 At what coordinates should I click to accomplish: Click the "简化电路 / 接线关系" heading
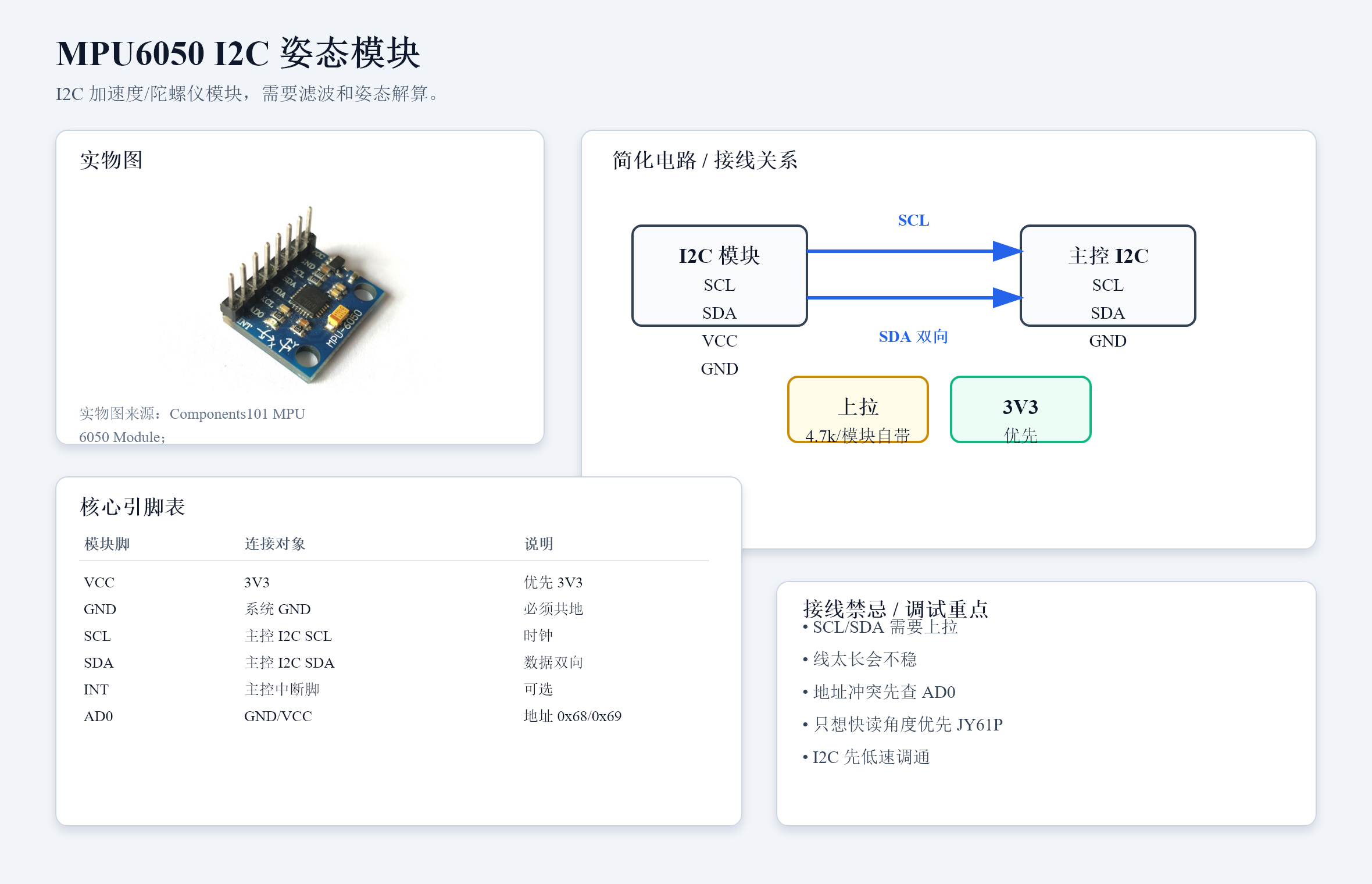point(705,160)
